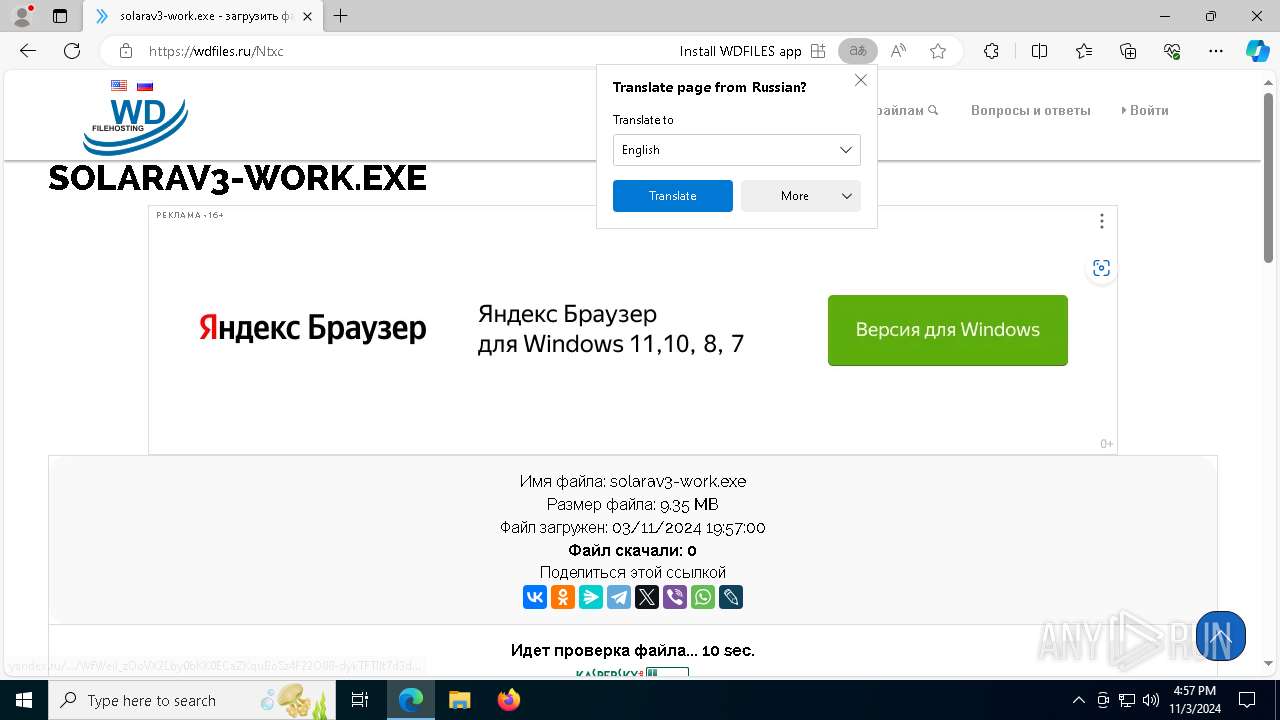Click Версия для Windows button
Screen dimensions: 1280x720
pos(947,330)
